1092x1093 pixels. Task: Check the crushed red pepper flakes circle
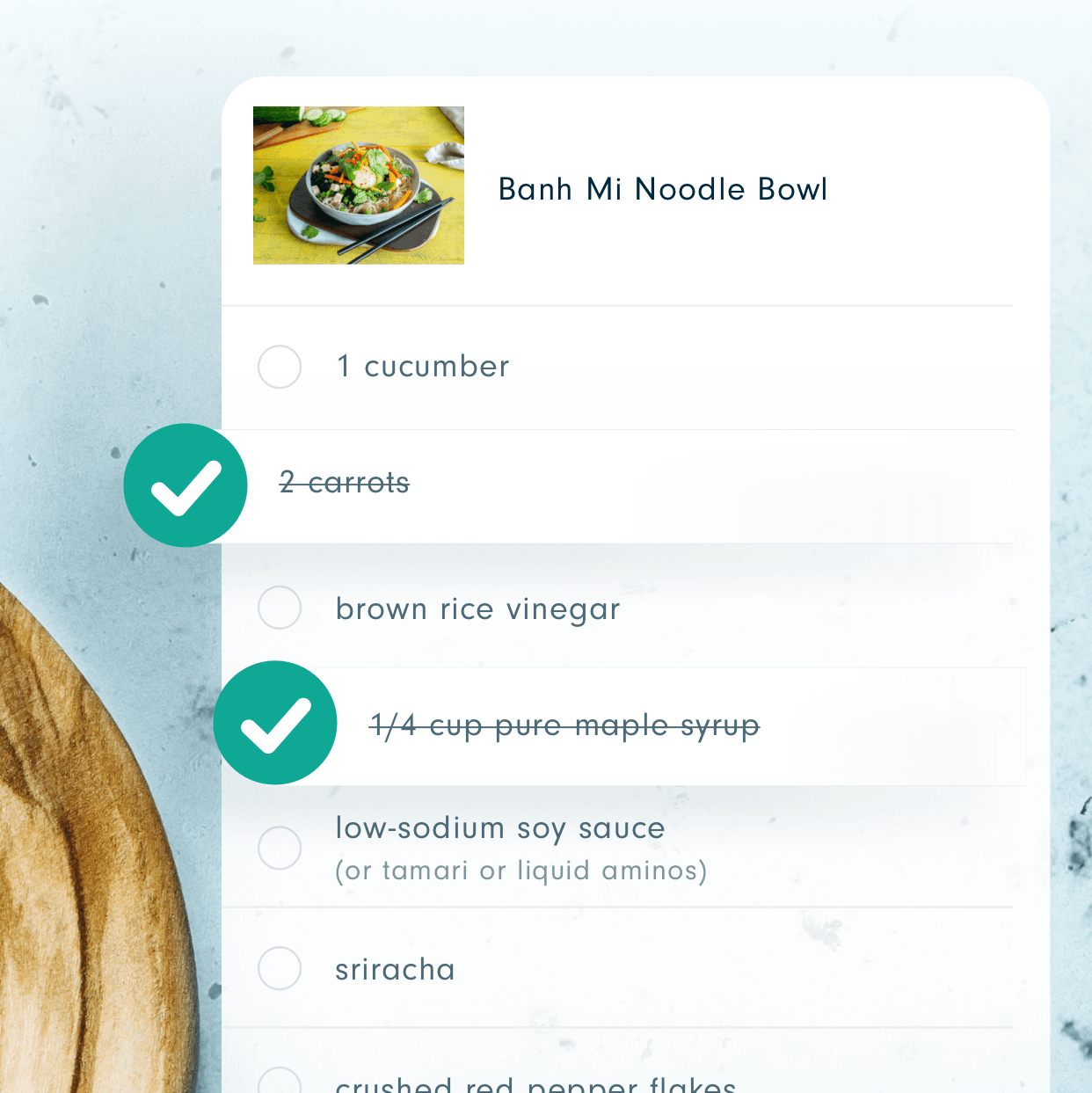[280, 1082]
